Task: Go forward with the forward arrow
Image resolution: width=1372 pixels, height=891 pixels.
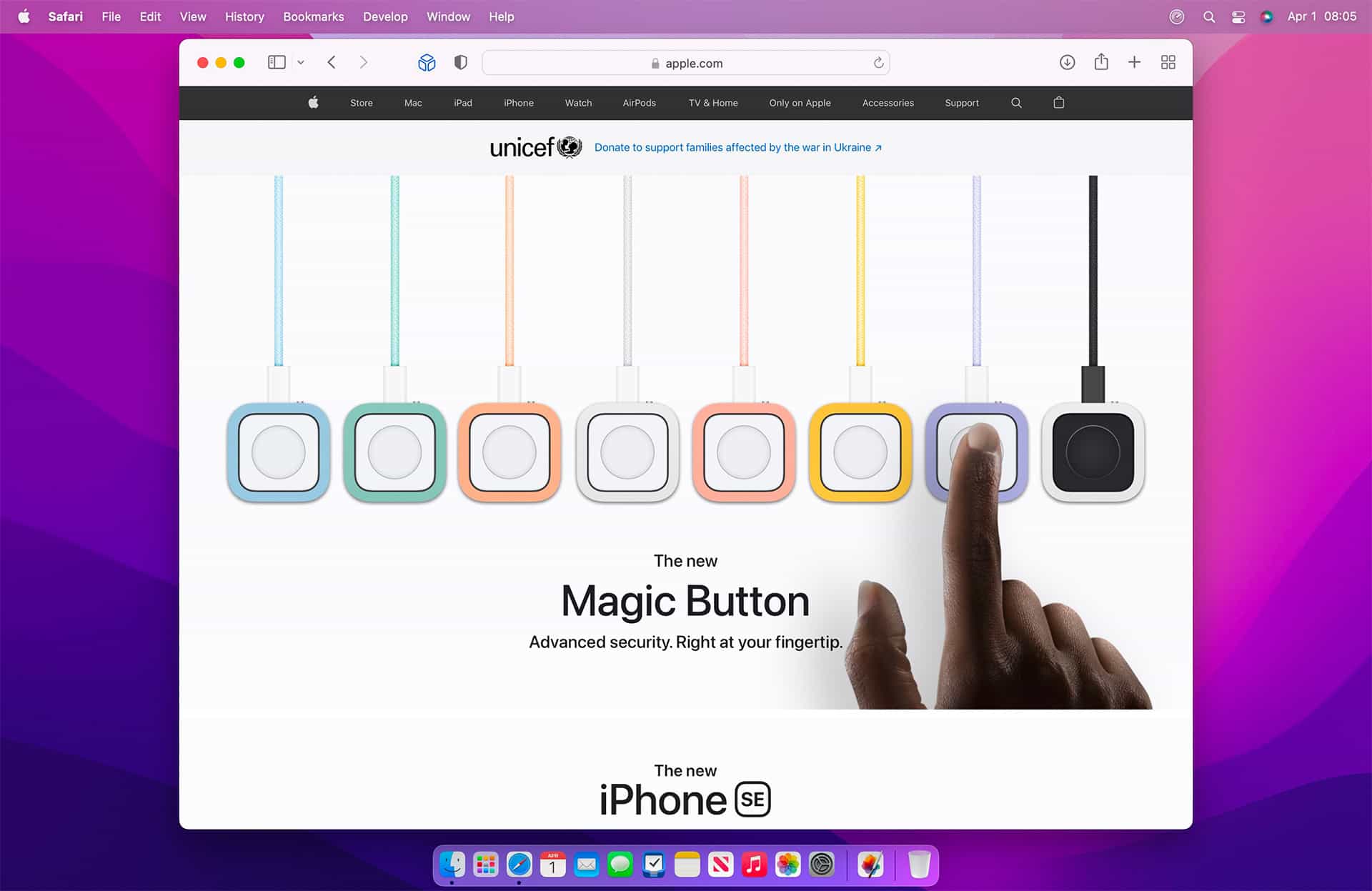Action: (x=364, y=62)
